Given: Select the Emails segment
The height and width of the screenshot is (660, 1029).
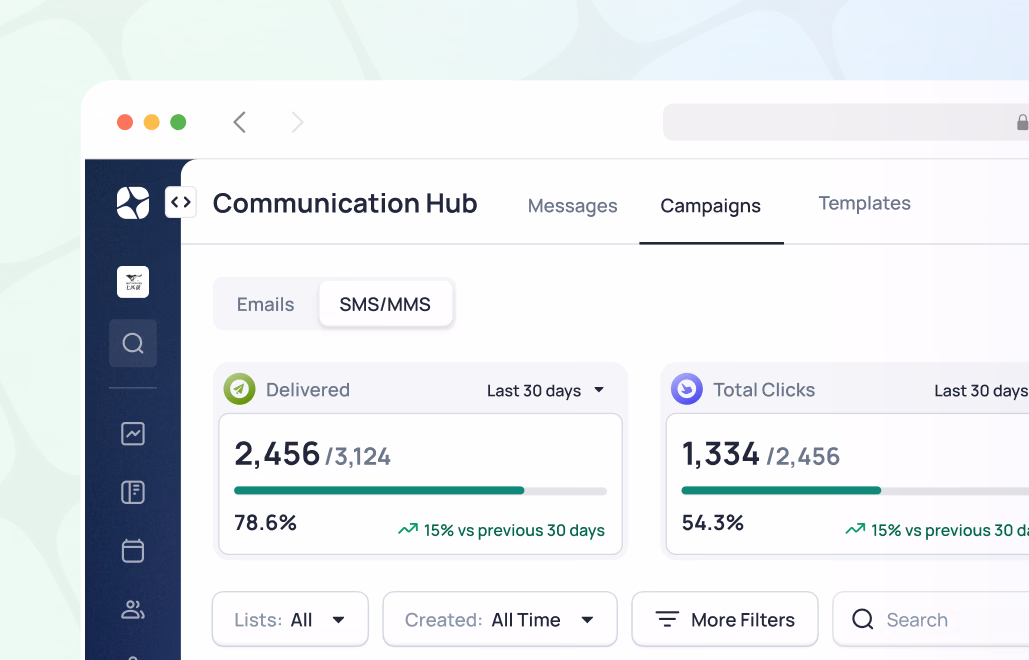Looking at the screenshot, I should pos(265,304).
